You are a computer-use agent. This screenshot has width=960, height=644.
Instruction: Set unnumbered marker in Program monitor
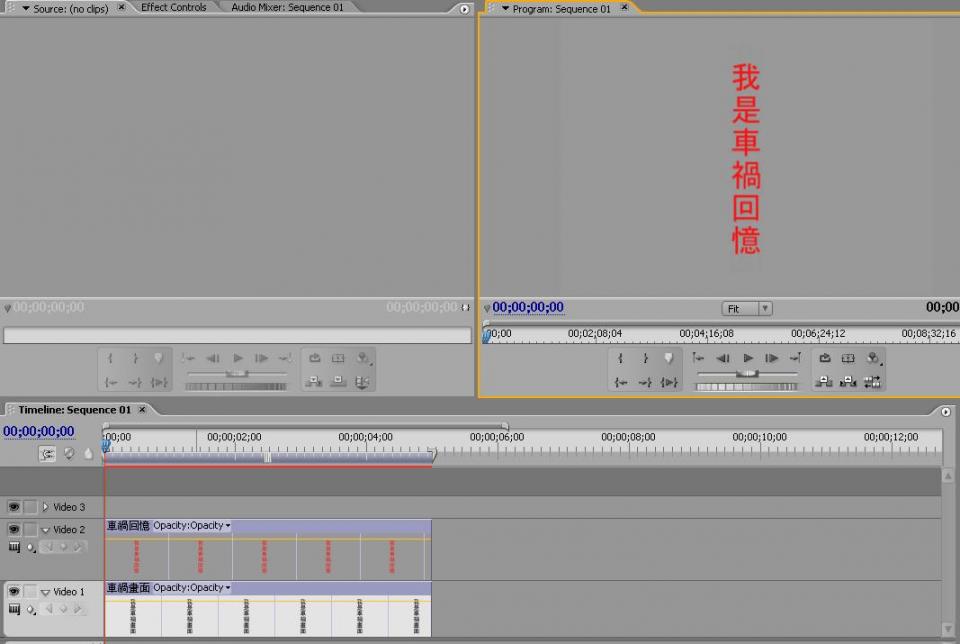coord(669,359)
